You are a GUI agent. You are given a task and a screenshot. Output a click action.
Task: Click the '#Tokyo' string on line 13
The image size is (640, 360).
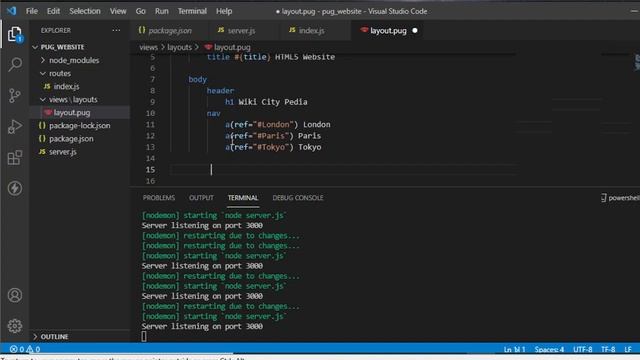(271, 147)
